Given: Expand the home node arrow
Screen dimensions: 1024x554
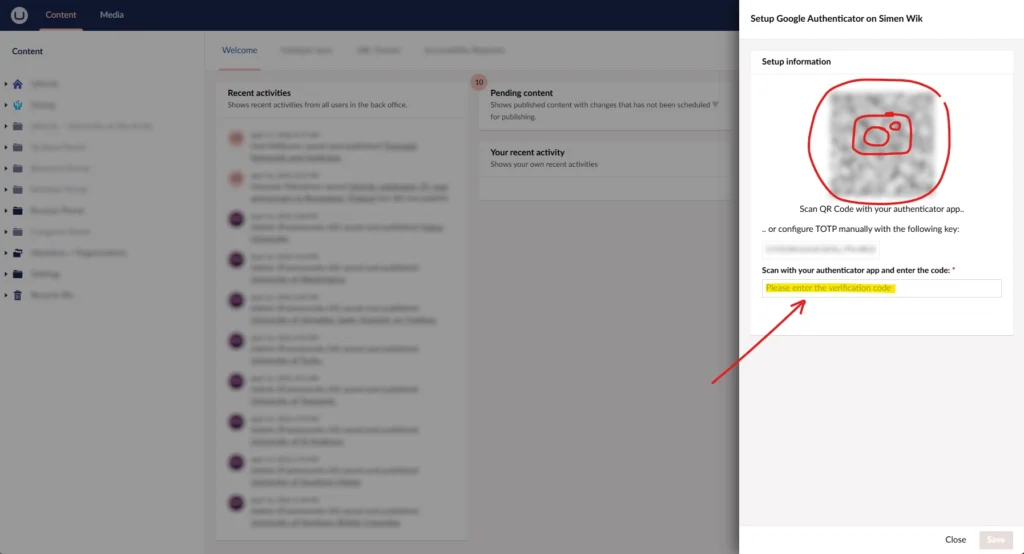Looking at the screenshot, I should click(6, 84).
